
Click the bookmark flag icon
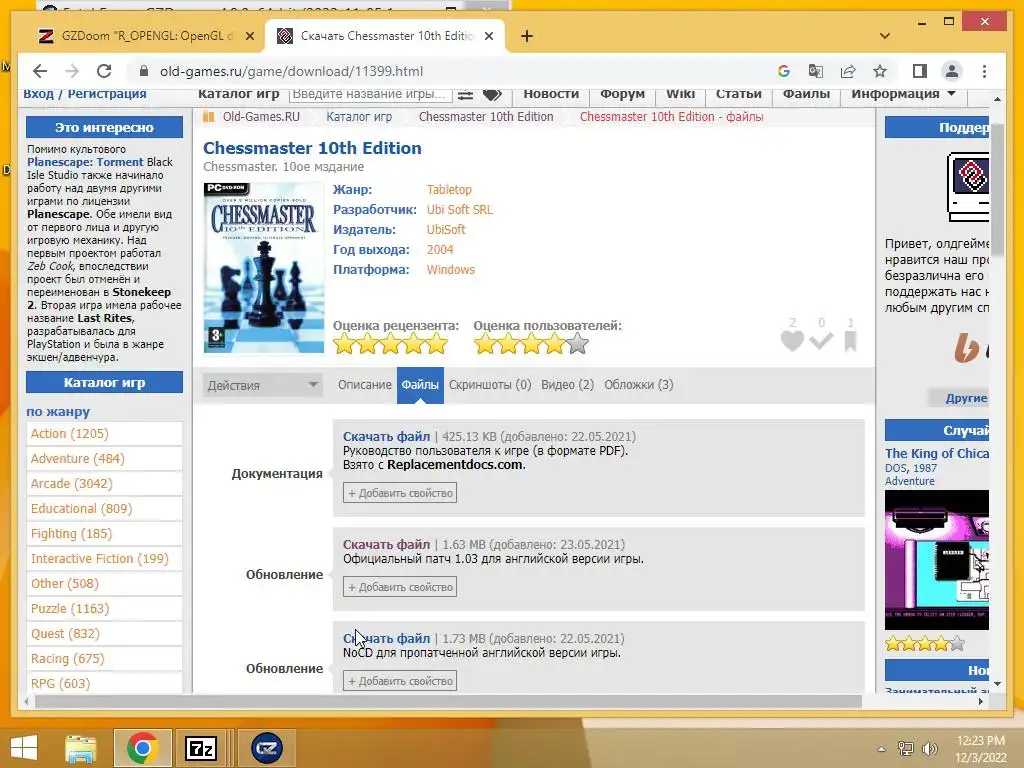(x=850, y=340)
